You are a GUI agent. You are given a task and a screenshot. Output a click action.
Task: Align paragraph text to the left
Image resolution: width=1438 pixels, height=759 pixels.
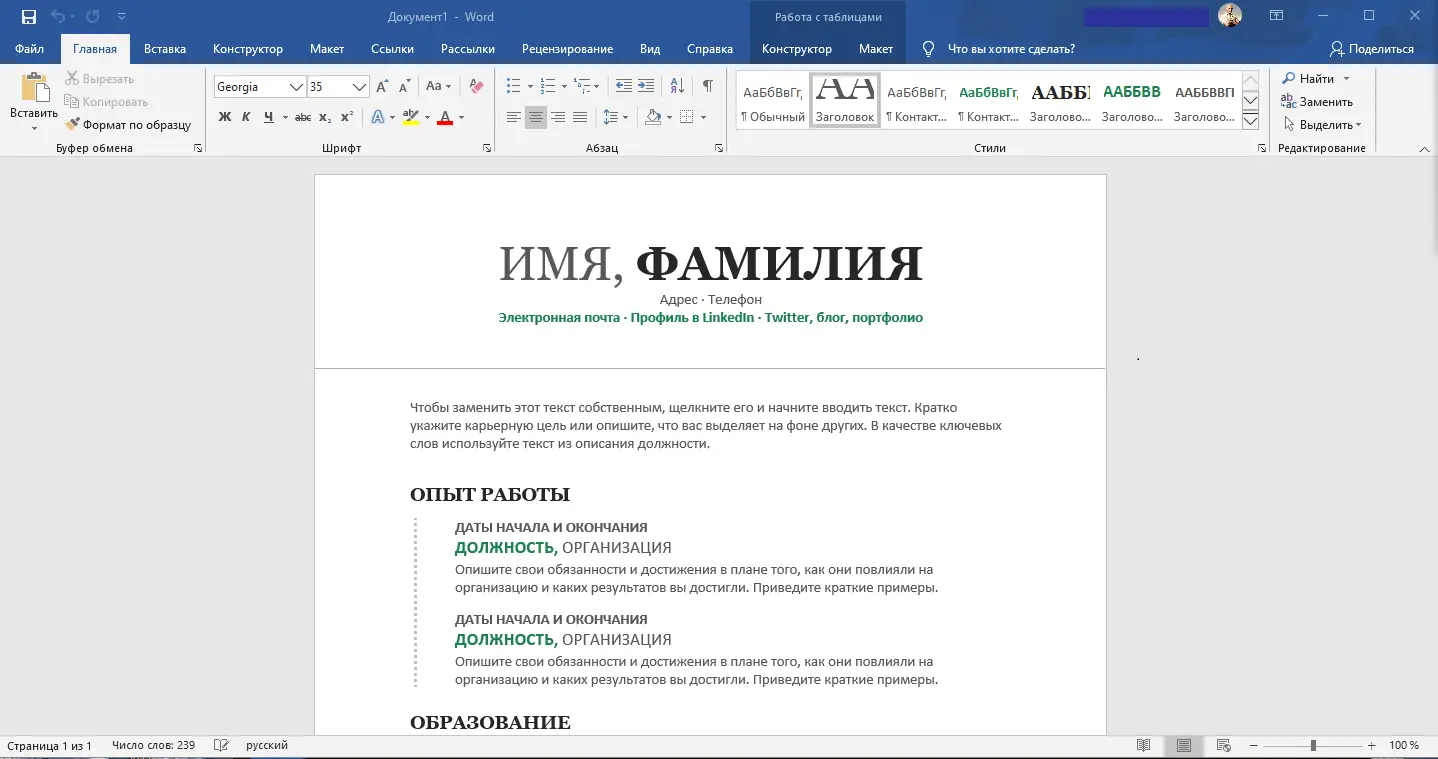[x=514, y=117]
